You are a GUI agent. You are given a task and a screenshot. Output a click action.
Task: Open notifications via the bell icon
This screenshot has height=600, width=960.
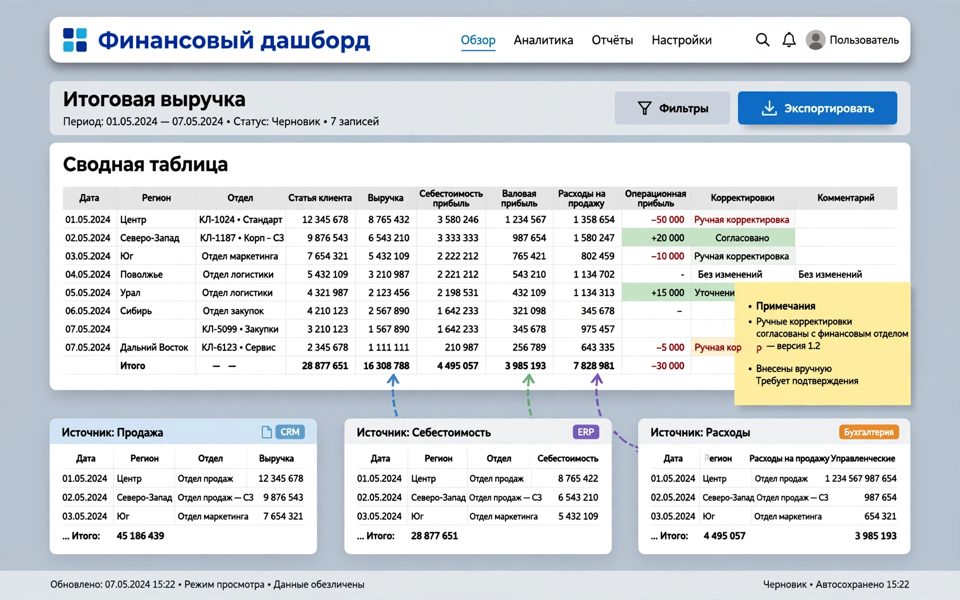789,40
